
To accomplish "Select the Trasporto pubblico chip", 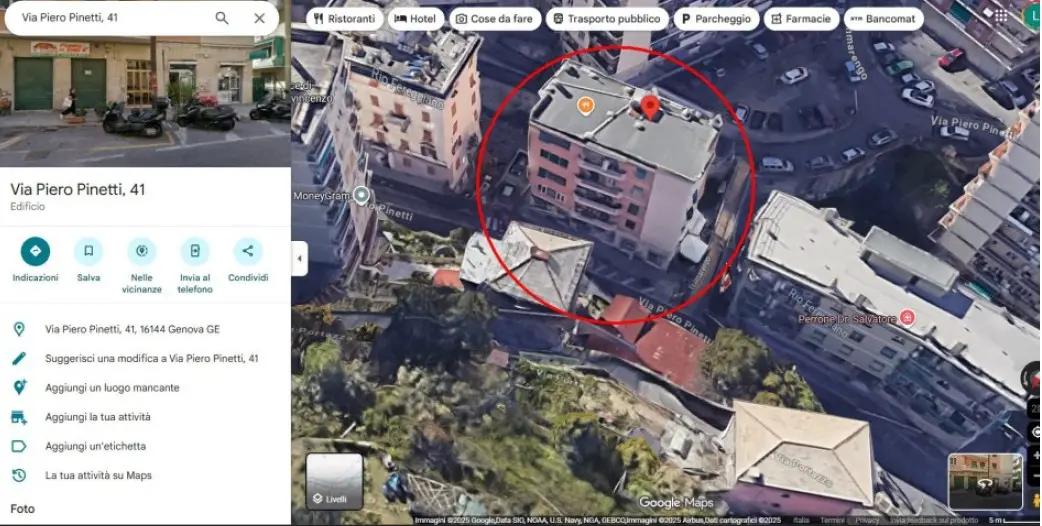I will (607, 19).
